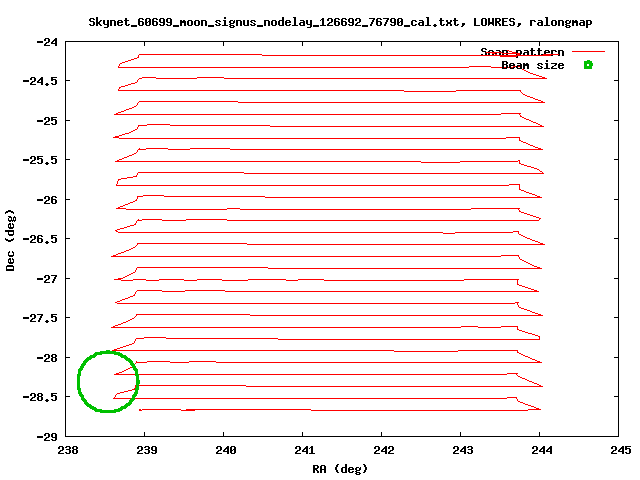
Task: Click the 'RA (deg)' x-axis label
Action: tap(340, 469)
